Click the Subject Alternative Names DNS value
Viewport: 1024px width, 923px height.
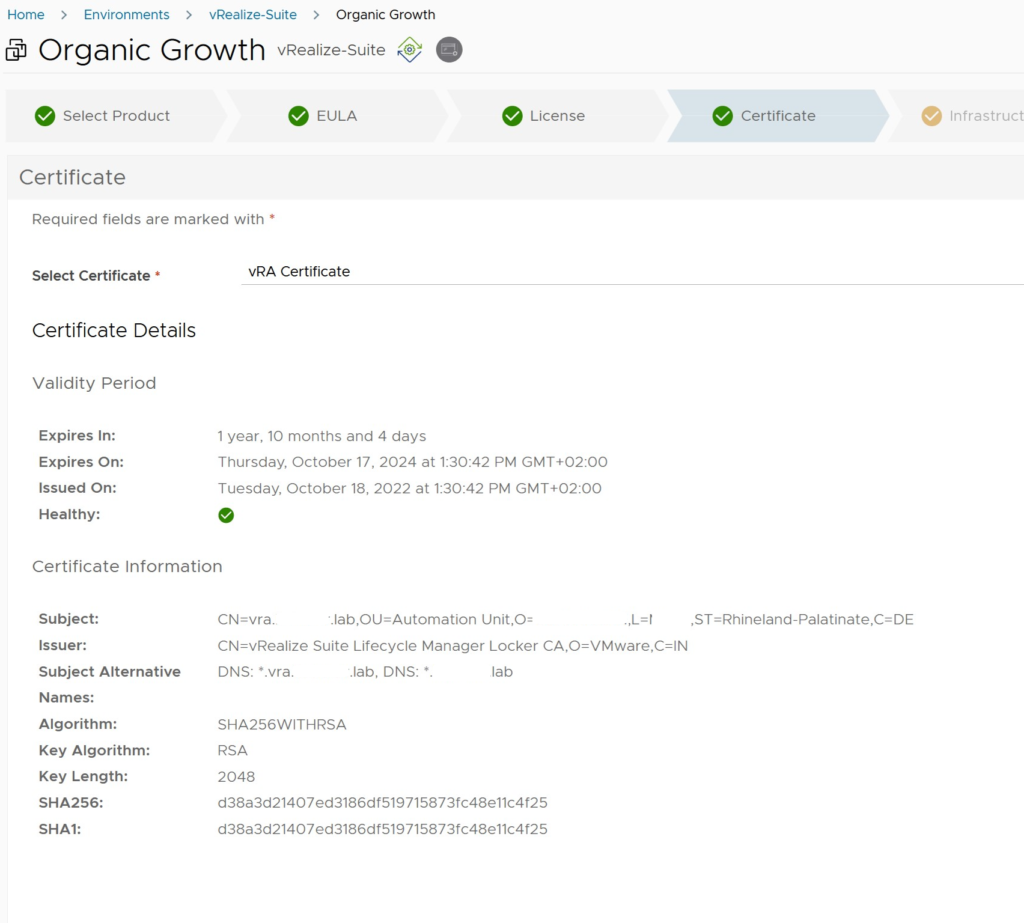pyautogui.click(x=365, y=672)
